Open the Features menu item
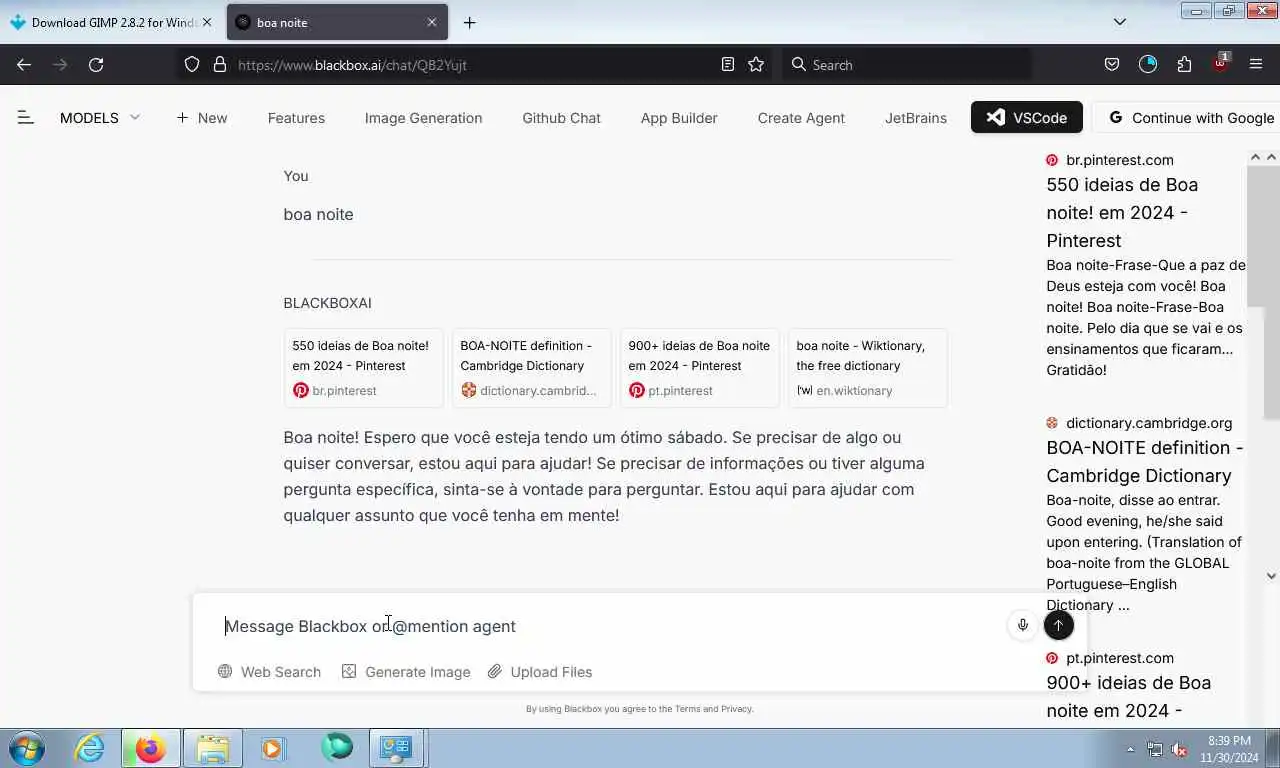Viewport: 1280px width, 768px height. [296, 117]
